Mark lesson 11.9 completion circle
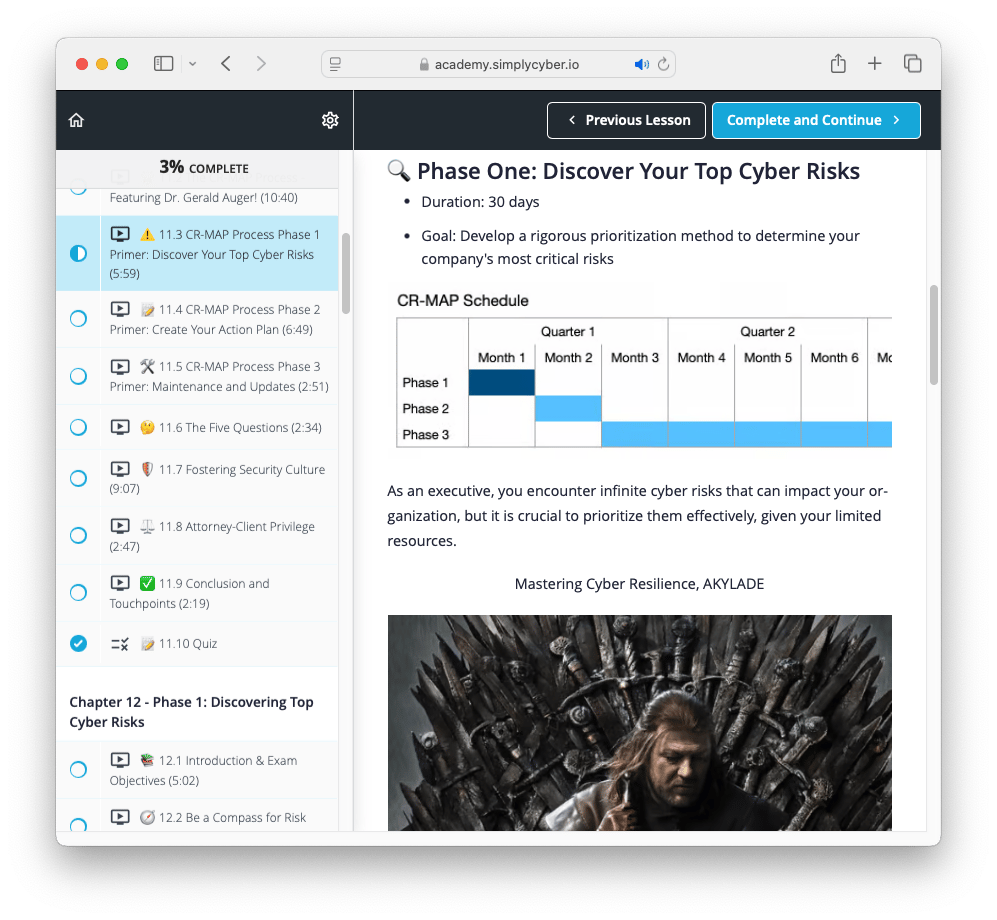 coord(78,593)
